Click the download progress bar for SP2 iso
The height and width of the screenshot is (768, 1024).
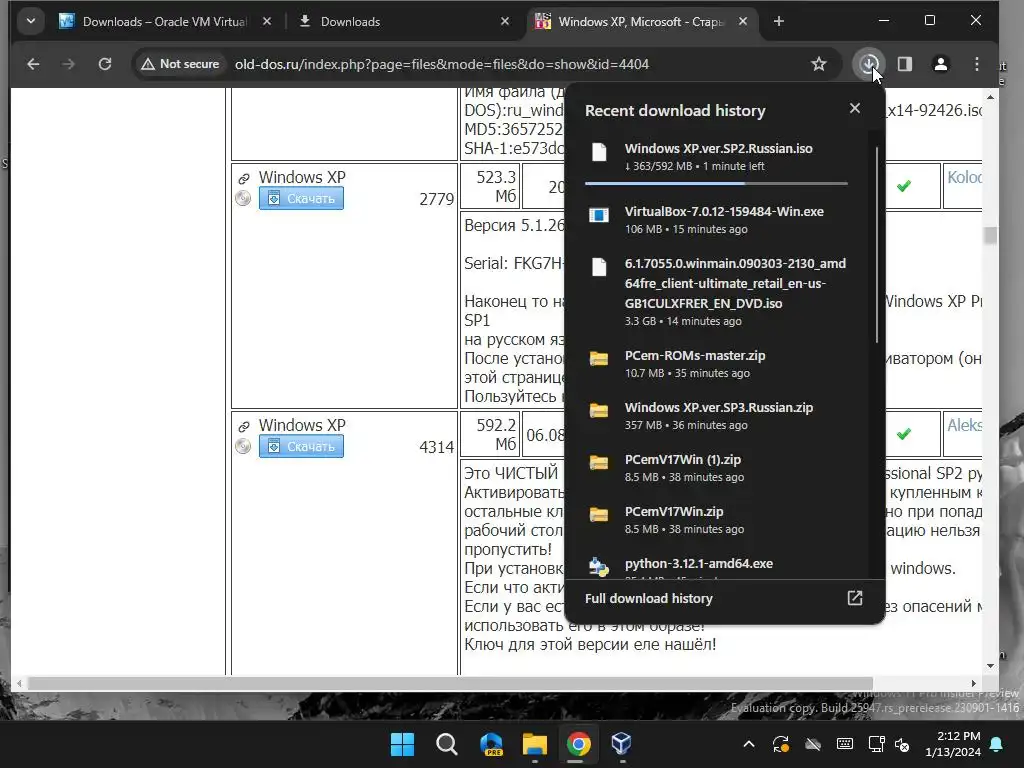pos(716,184)
